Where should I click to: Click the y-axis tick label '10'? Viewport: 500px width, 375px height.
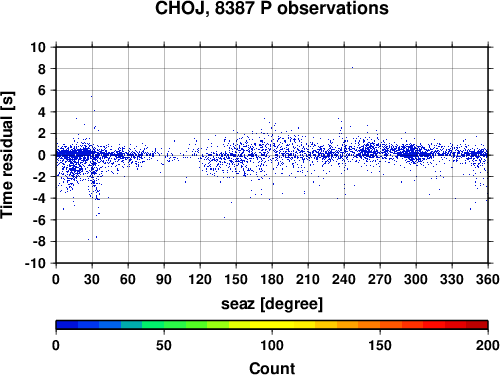(38, 47)
